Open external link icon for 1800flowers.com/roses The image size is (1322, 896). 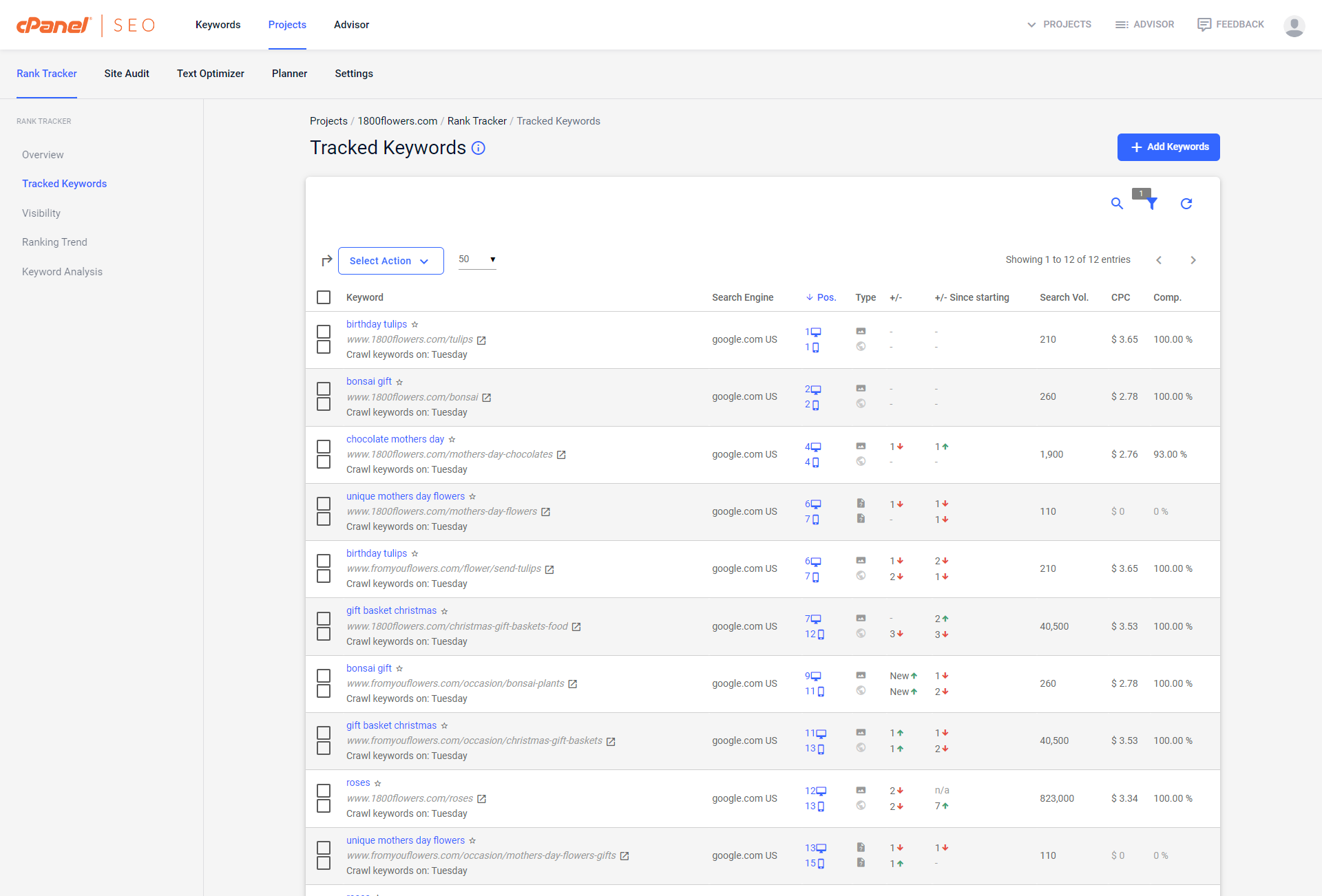[x=482, y=799]
